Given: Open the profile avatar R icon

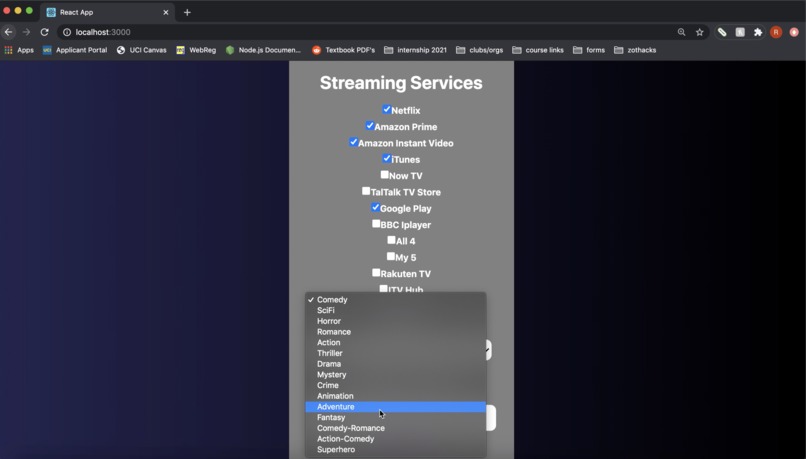Looking at the screenshot, I should tap(776, 32).
